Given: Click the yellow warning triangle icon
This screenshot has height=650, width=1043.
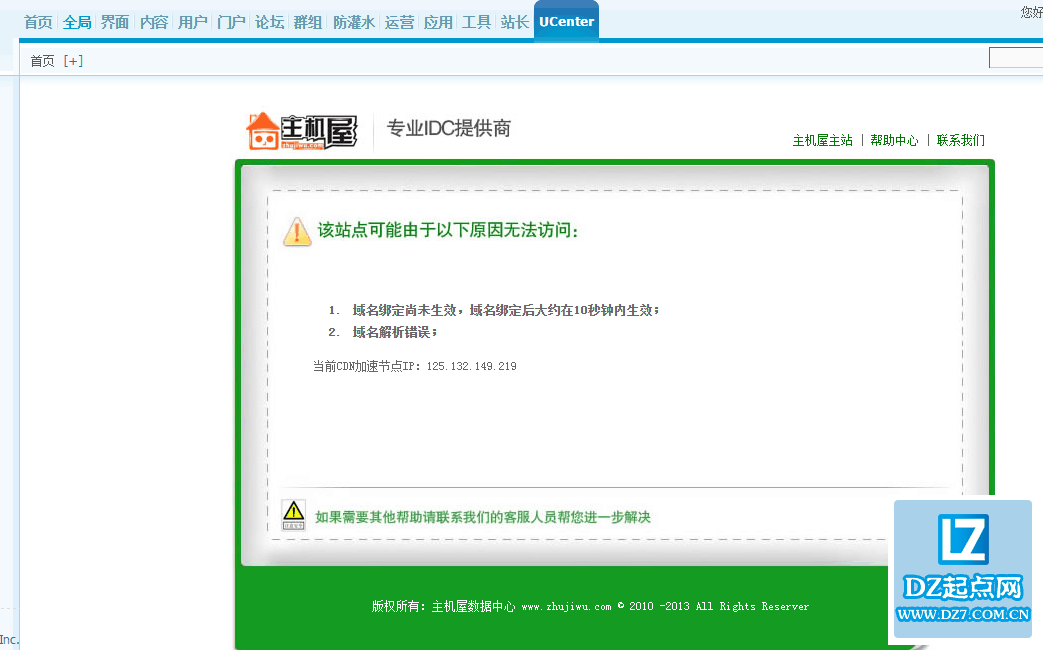Looking at the screenshot, I should tap(297, 230).
